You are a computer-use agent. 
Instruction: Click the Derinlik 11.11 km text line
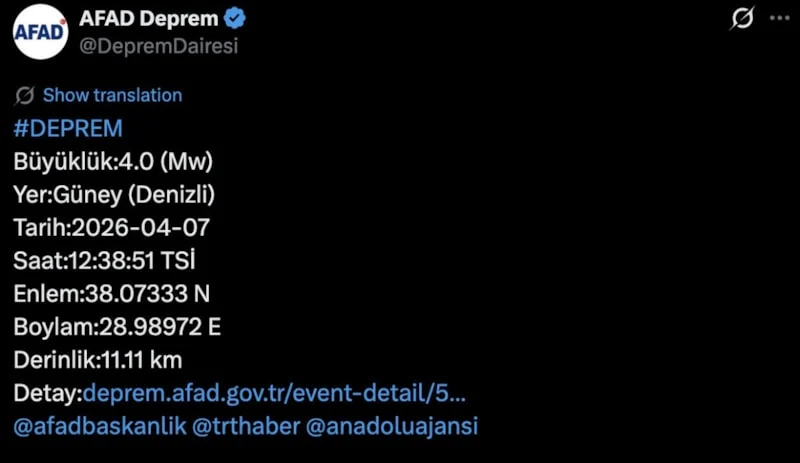click(x=98, y=360)
